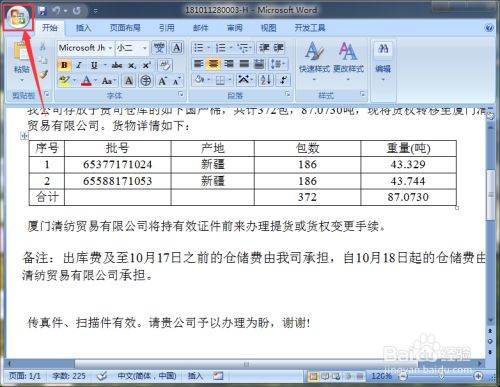Select Justify paragraph alignment
This screenshot has width=500, height=387.
point(244,63)
